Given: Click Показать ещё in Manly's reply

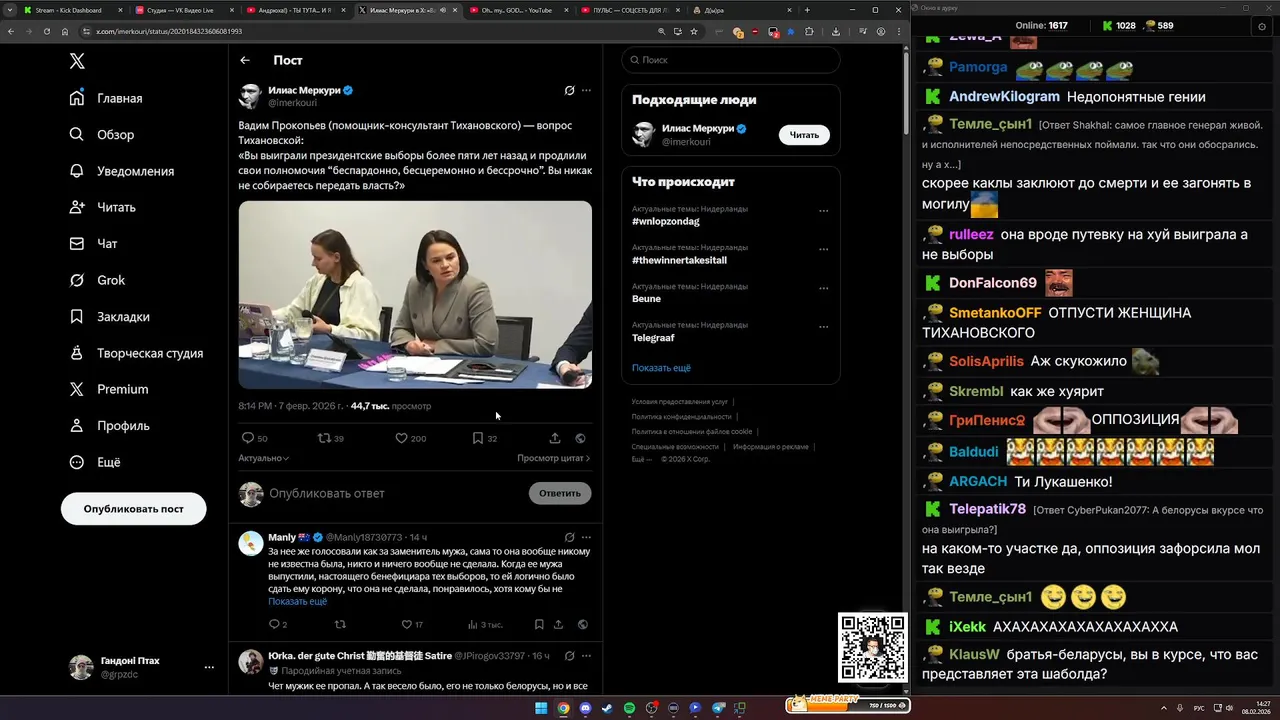Looking at the screenshot, I should tap(297, 602).
